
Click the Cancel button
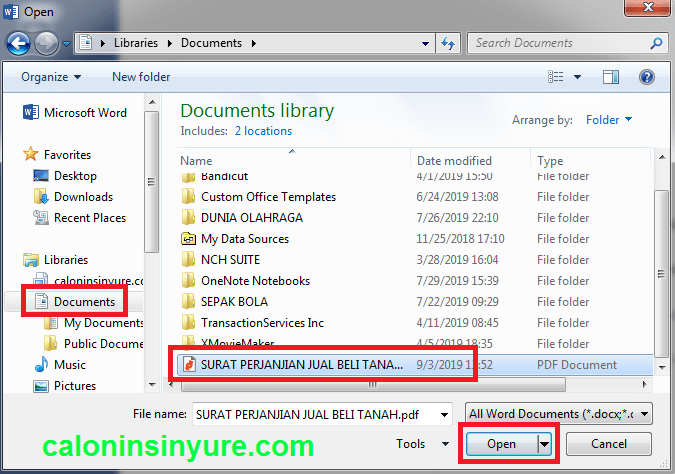coord(609,444)
